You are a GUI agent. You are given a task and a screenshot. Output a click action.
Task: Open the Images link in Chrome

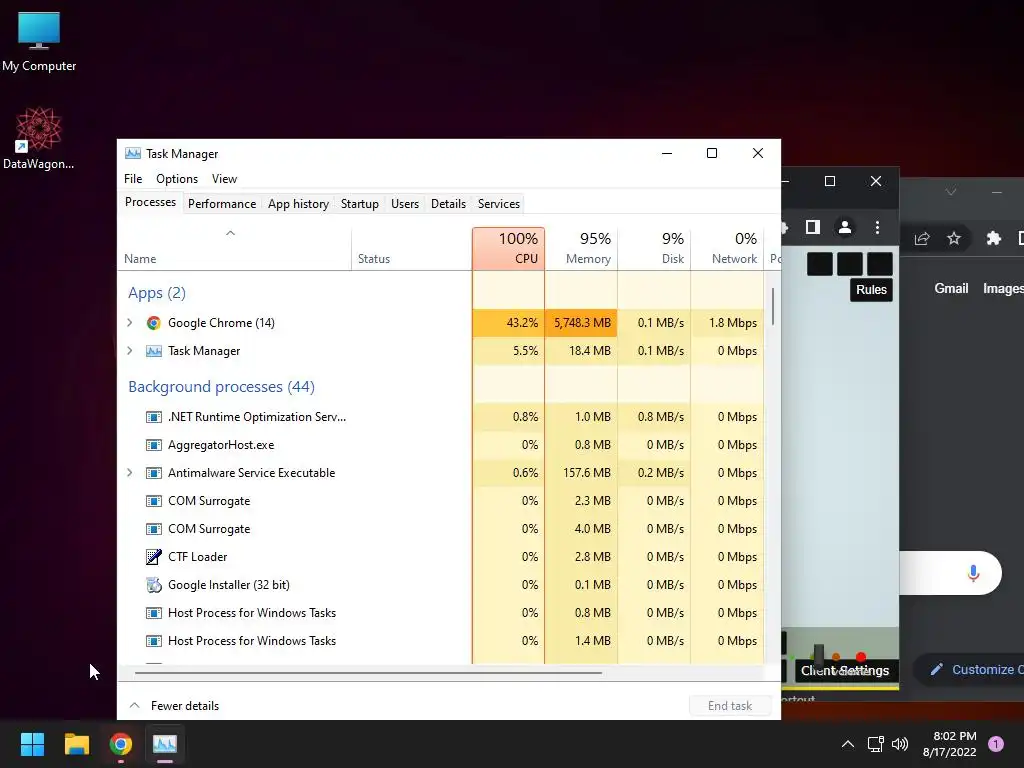1003,288
